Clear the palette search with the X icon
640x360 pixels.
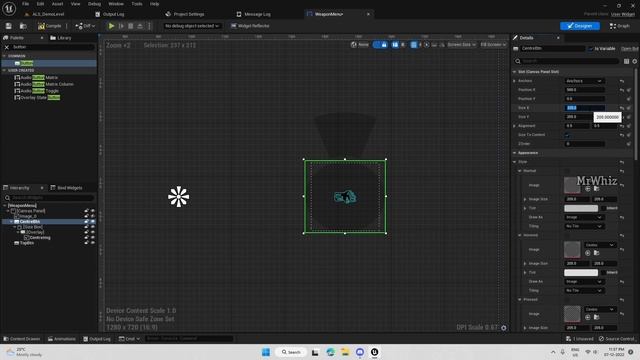tap(7, 47)
